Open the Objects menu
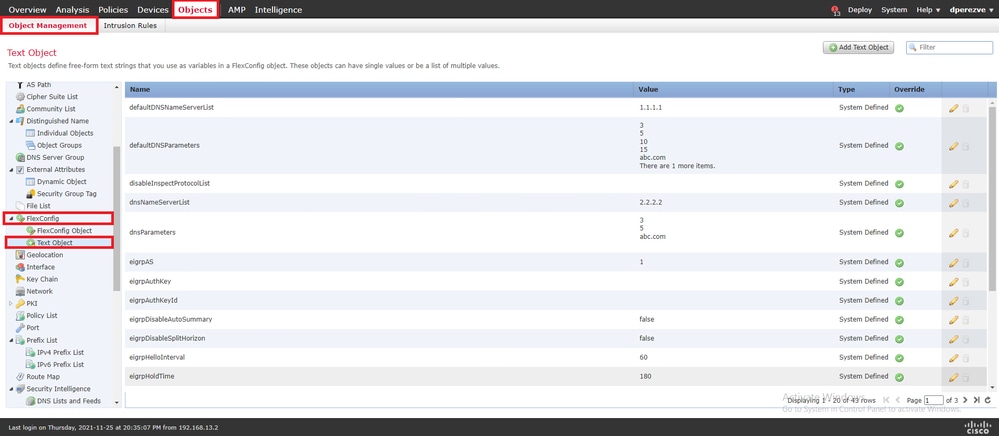This screenshot has height=436, width=999. (195, 10)
